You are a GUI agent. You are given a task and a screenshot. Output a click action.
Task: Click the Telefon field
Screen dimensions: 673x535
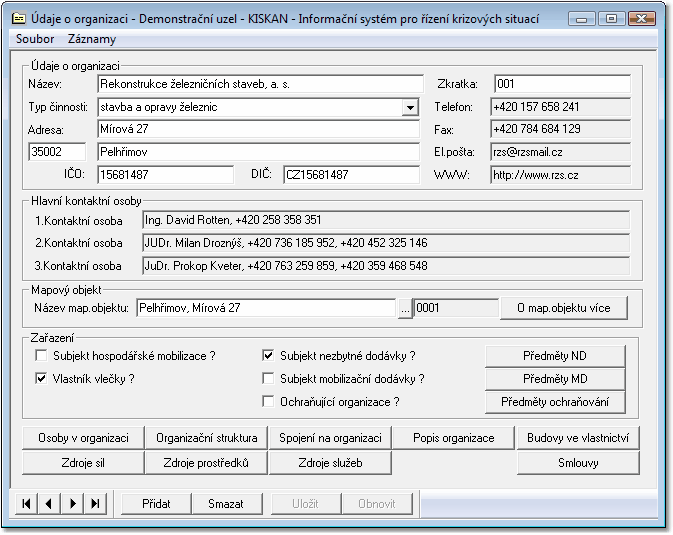pos(561,107)
